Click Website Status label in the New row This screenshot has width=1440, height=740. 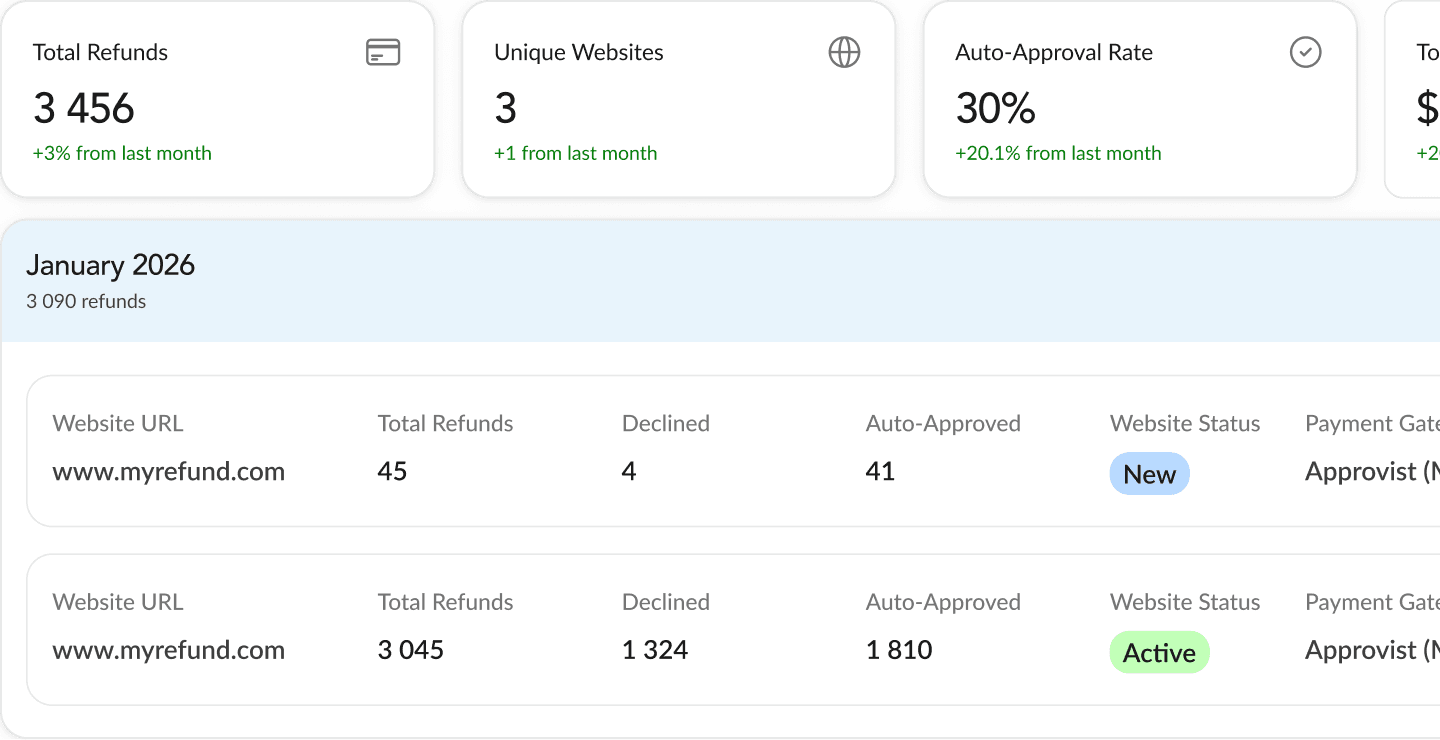tap(1185, 424)
